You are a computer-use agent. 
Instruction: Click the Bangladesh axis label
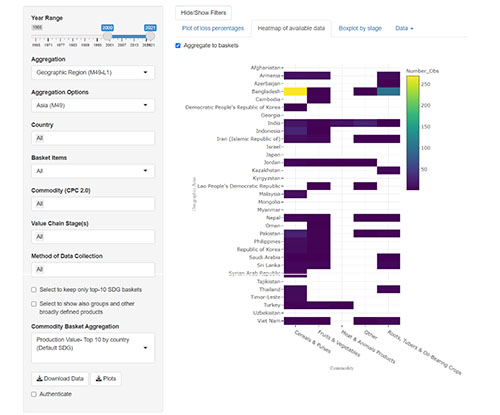pos(266,91)
